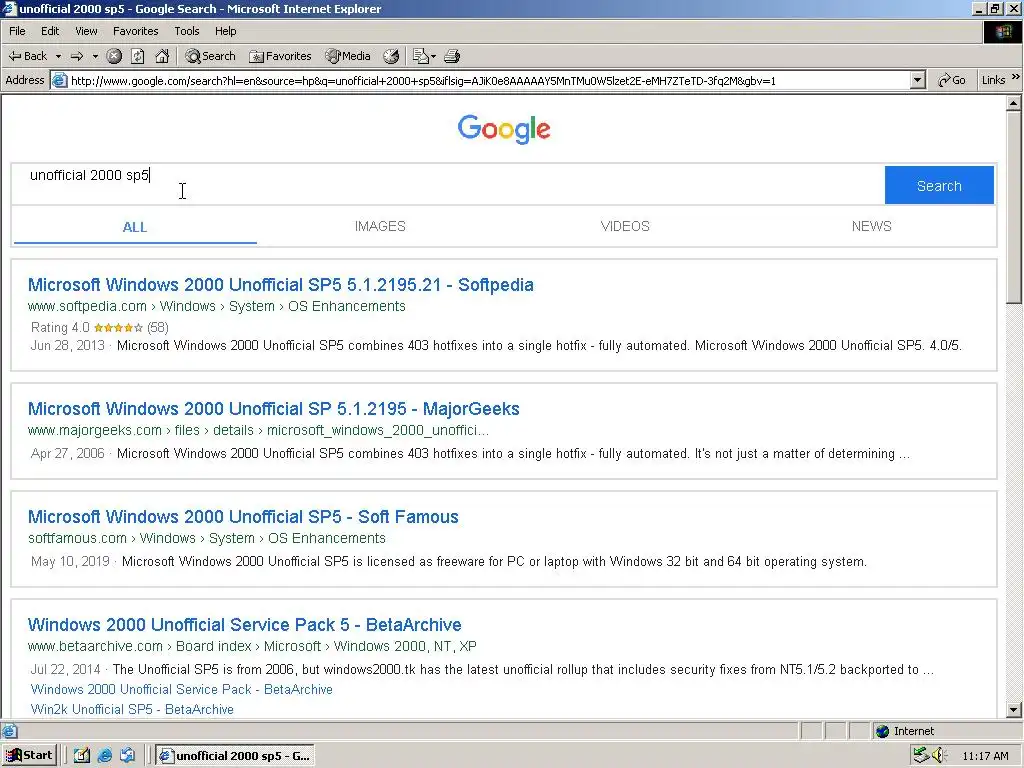This screenshot has width=1024, height=768.
Task: Open 'Windows 2000 Unofficial Service Pack - BetaArchive' sublink
Action: [182, 689]
